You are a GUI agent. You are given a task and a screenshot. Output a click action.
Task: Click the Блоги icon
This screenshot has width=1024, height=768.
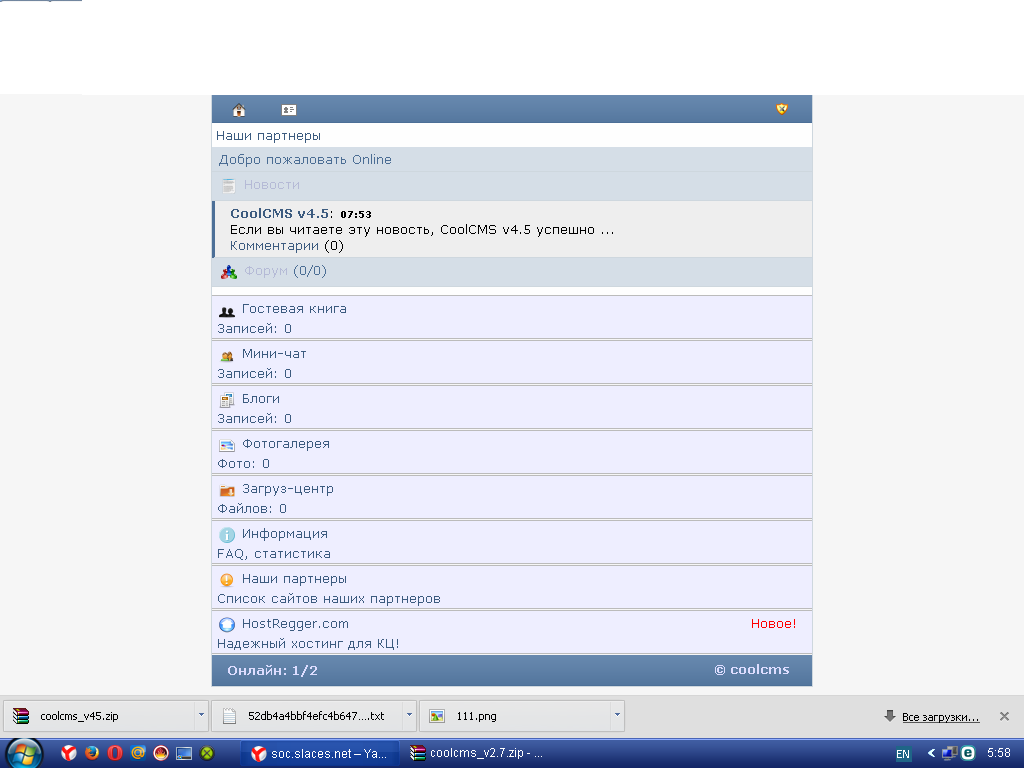227,400
